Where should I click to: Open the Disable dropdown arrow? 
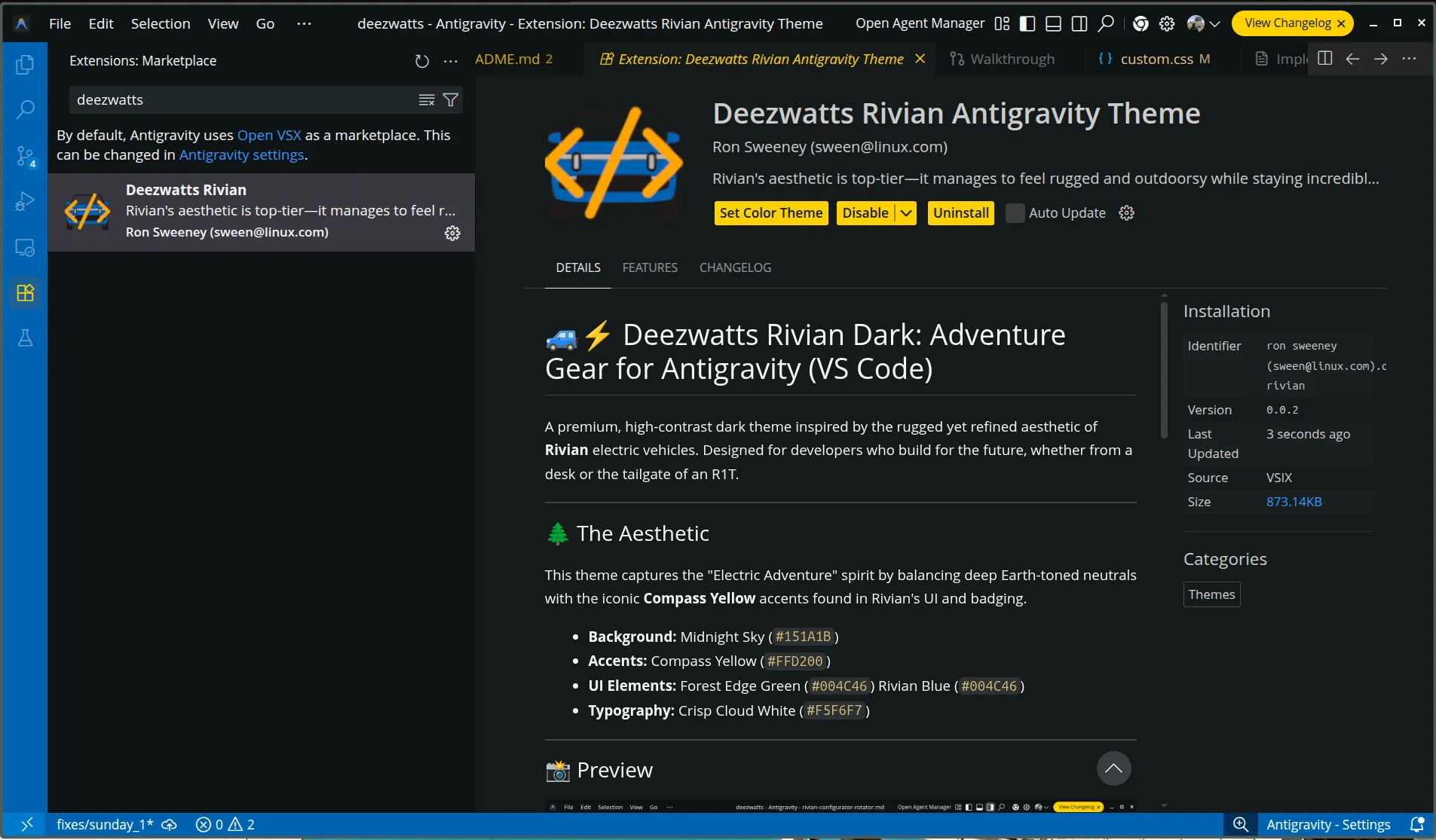(906, 213)
